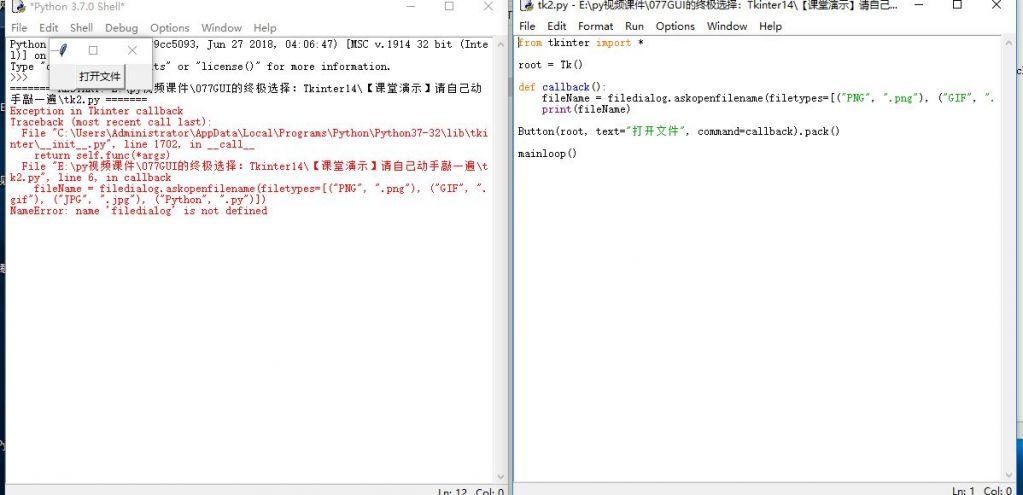Maximize the tk2.py editor window
Viewport: 1023px width, 495px height.
[957, 6]
